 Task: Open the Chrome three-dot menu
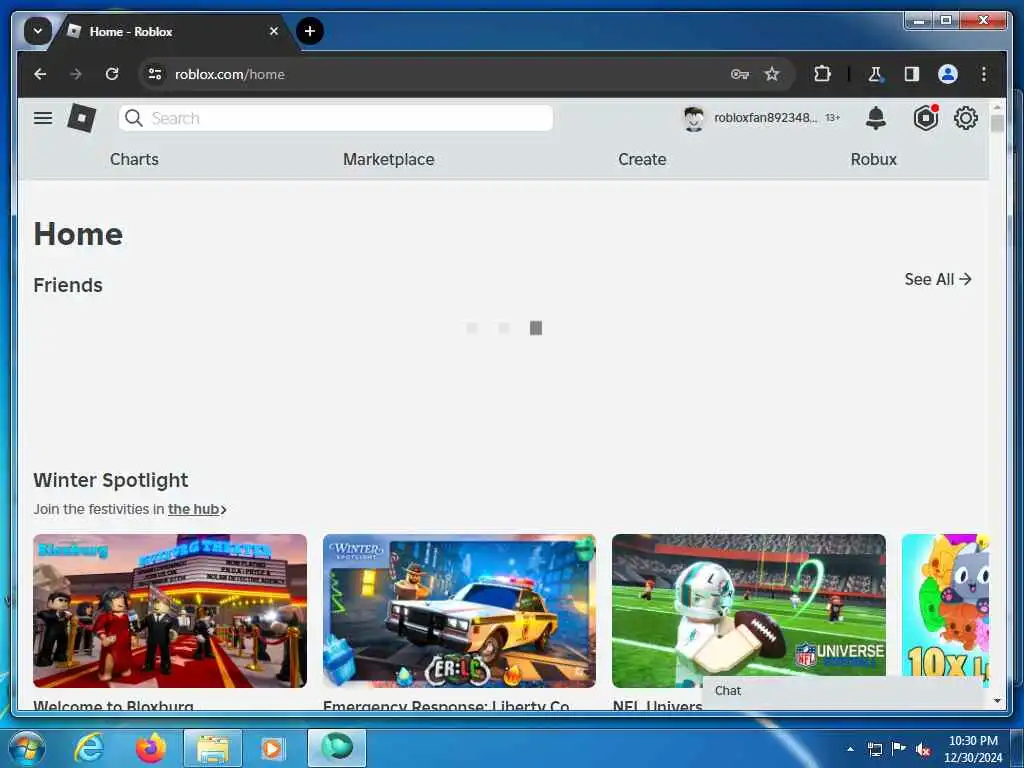point(984,74)
